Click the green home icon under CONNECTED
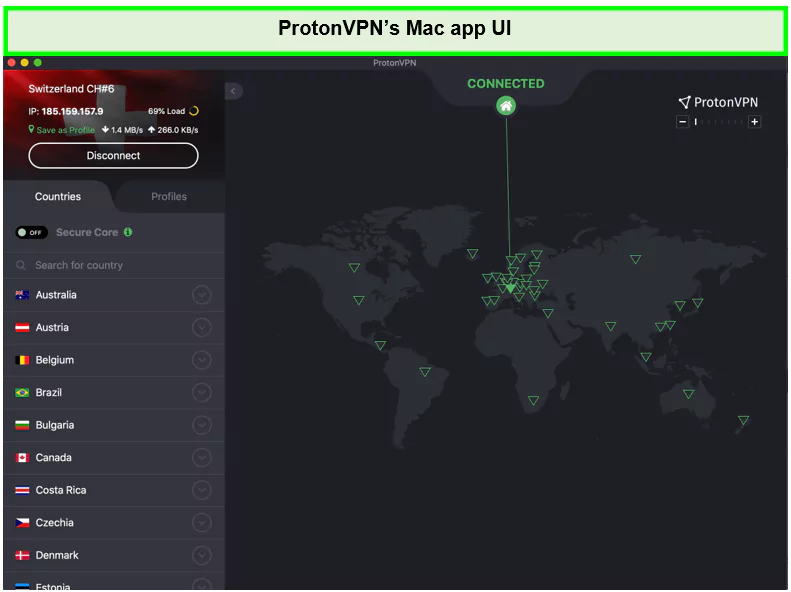The width and height of the screenshot is (791, 592). click(505, 106)
